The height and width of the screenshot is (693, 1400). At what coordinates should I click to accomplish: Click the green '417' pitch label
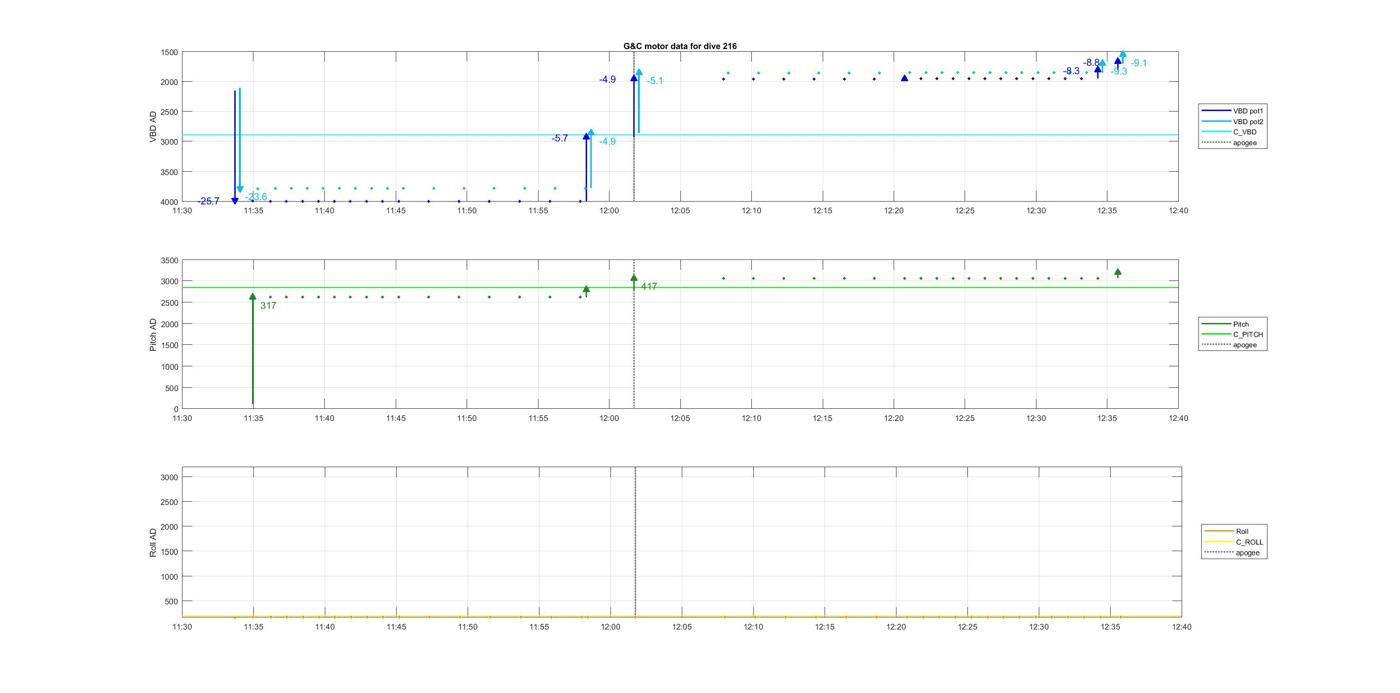pyautogui.click(x=649, y=287)
